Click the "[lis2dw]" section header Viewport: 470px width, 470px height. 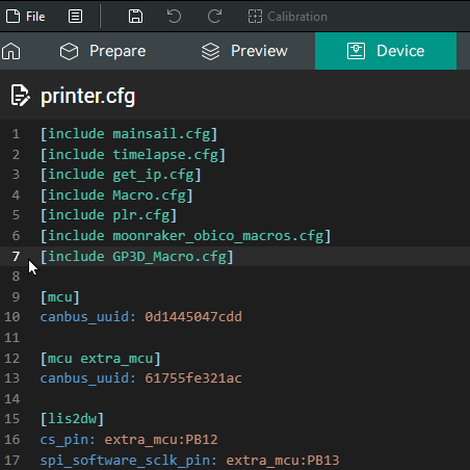pyautogui.click(x=72, y=419)
